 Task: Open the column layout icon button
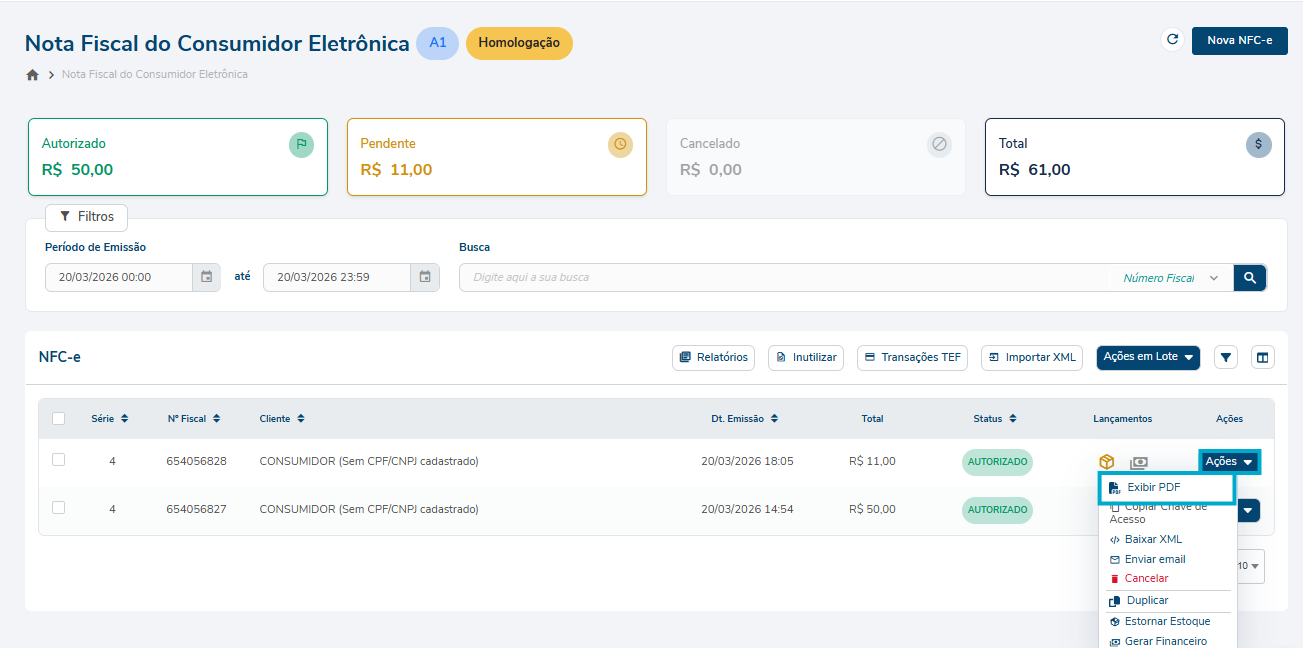tap(1262, 357)
